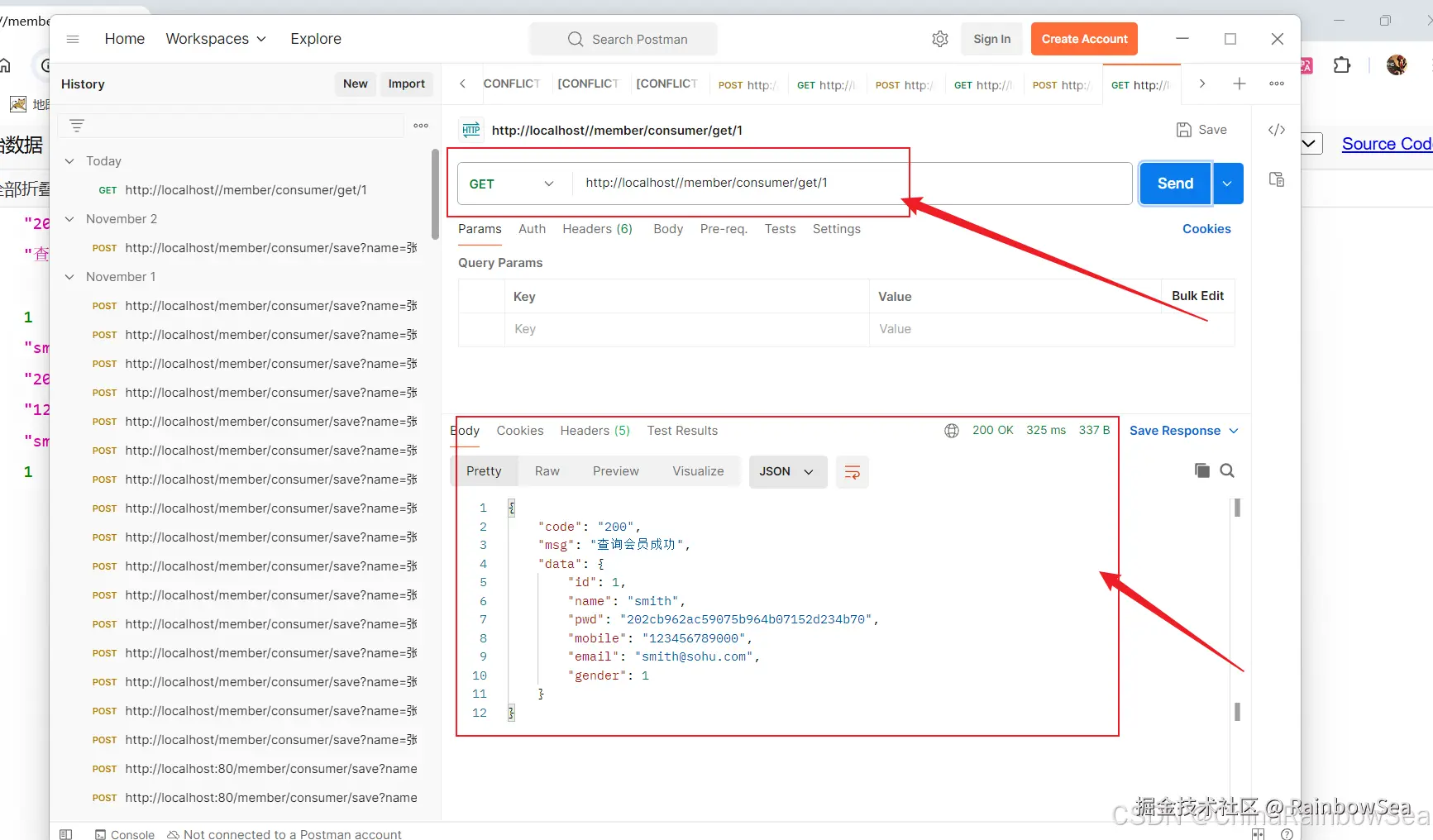Change the JSON format dropdown

[x=787, y=472]
